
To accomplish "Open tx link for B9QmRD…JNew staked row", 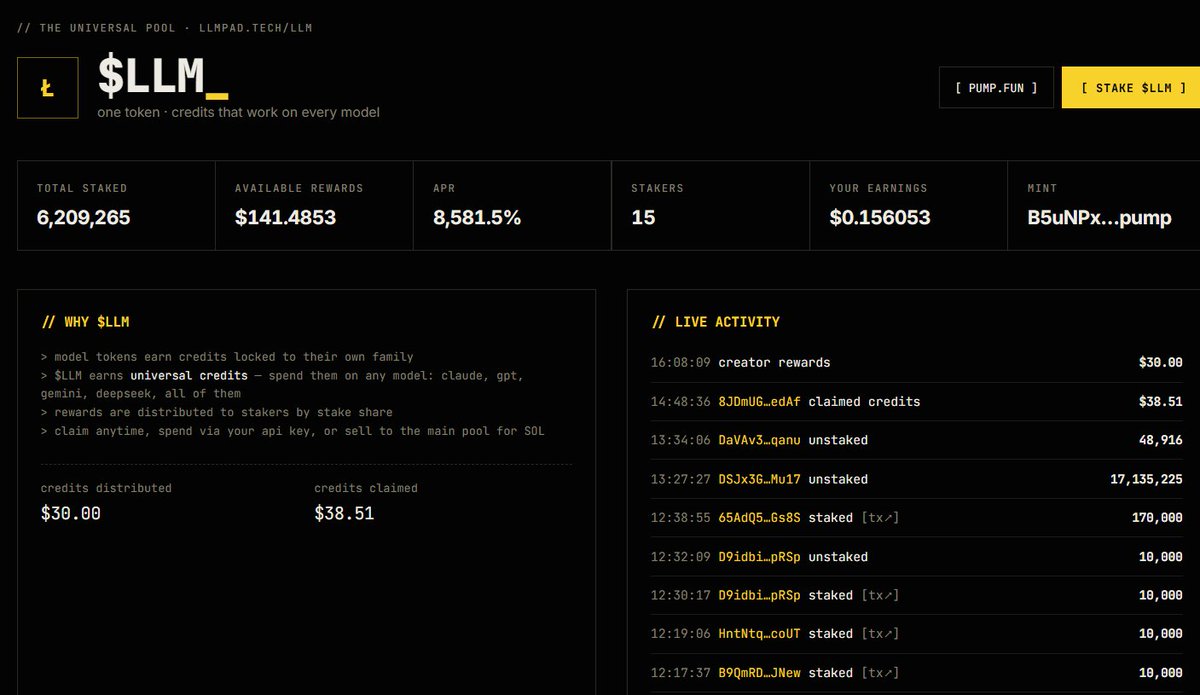I will click(880, 673).
